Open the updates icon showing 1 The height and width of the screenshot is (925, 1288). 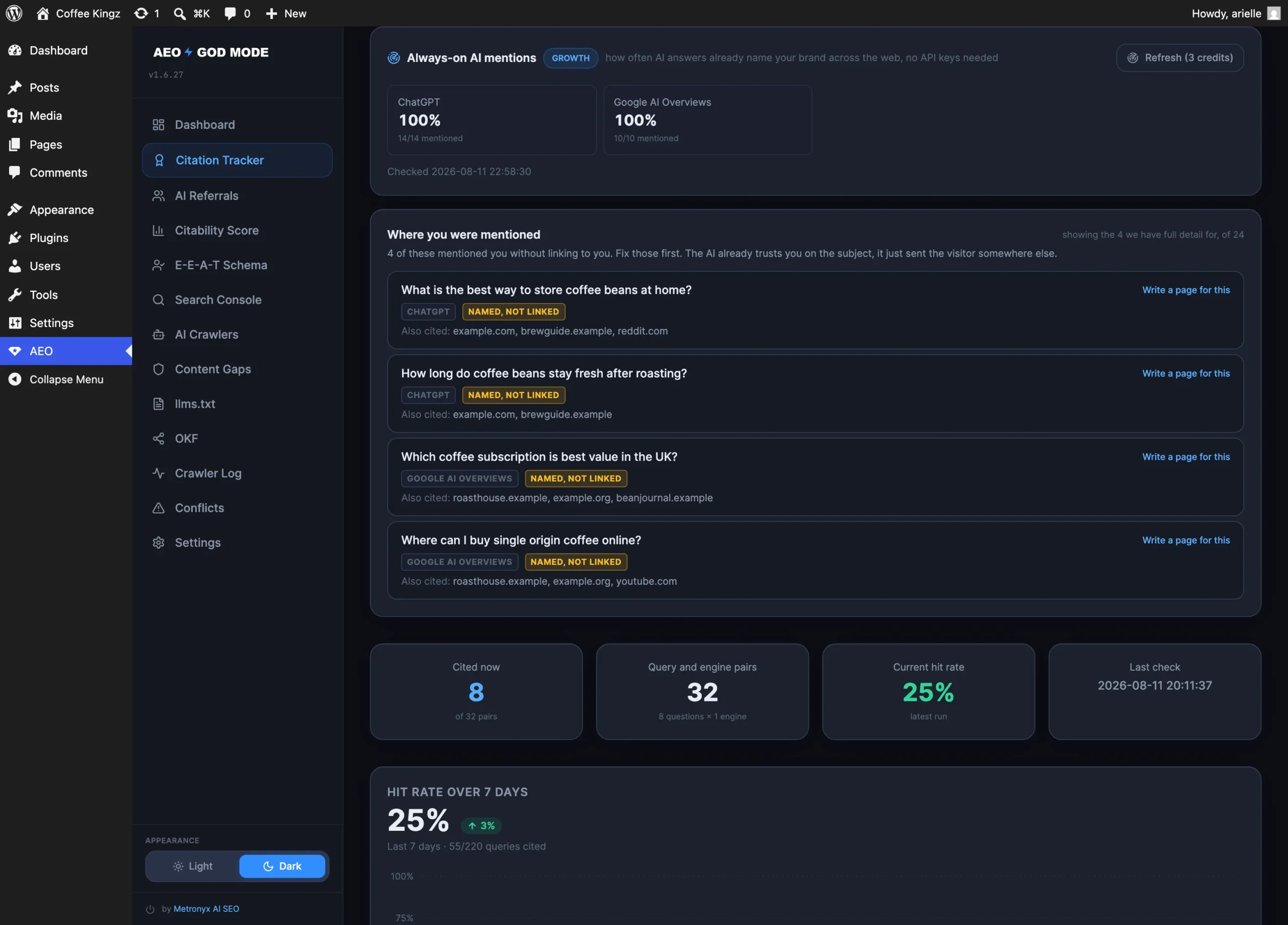(x=141, y=13)
